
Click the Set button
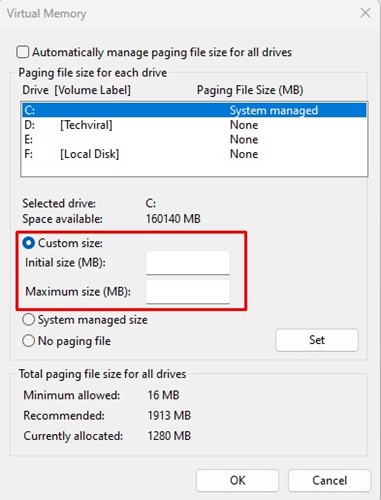point(317,340)
